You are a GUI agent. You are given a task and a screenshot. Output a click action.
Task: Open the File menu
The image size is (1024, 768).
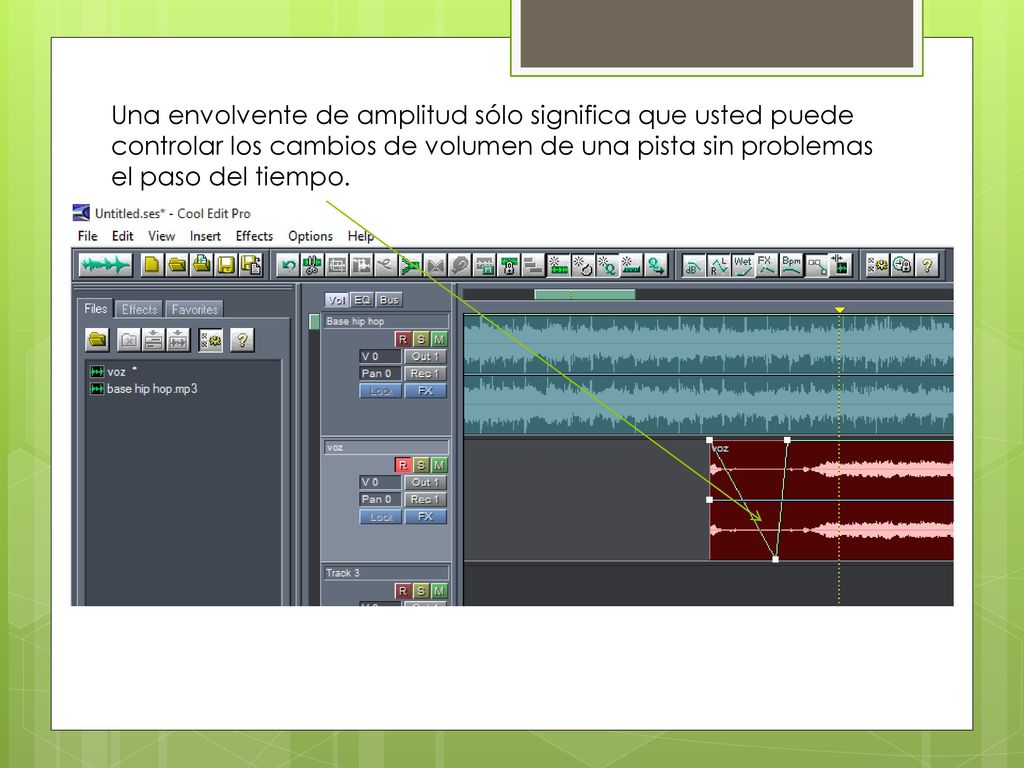[x=88, y=236]
